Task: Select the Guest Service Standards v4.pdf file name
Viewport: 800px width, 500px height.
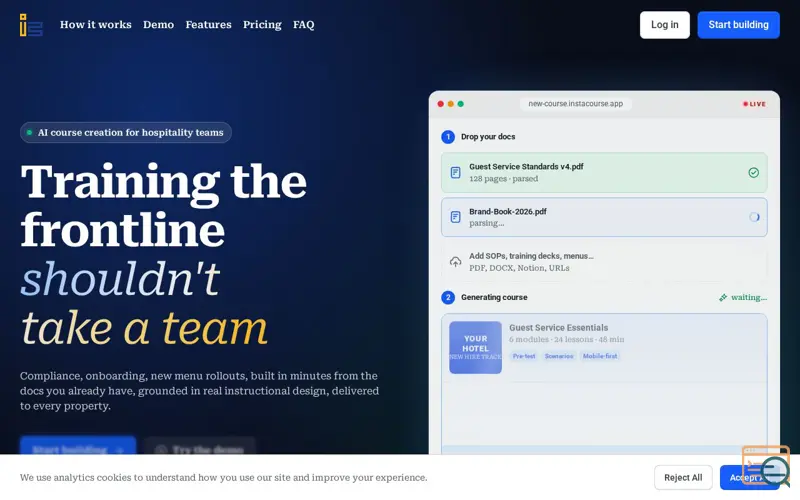Action: (526, 166)
